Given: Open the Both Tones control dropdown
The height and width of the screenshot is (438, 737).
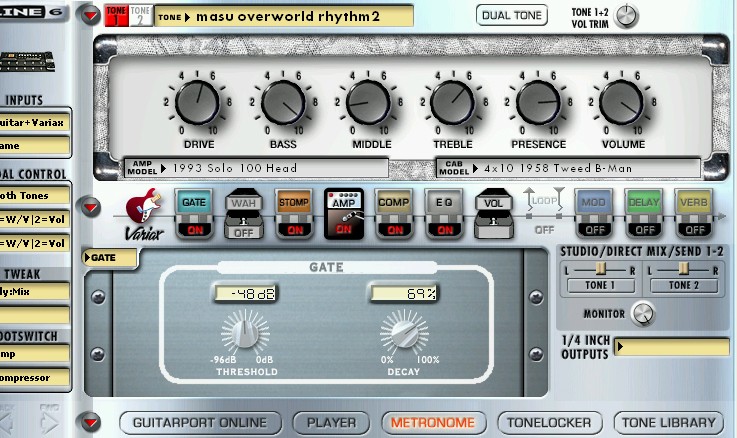Looking at the screenshot, I should coord(35,196).
